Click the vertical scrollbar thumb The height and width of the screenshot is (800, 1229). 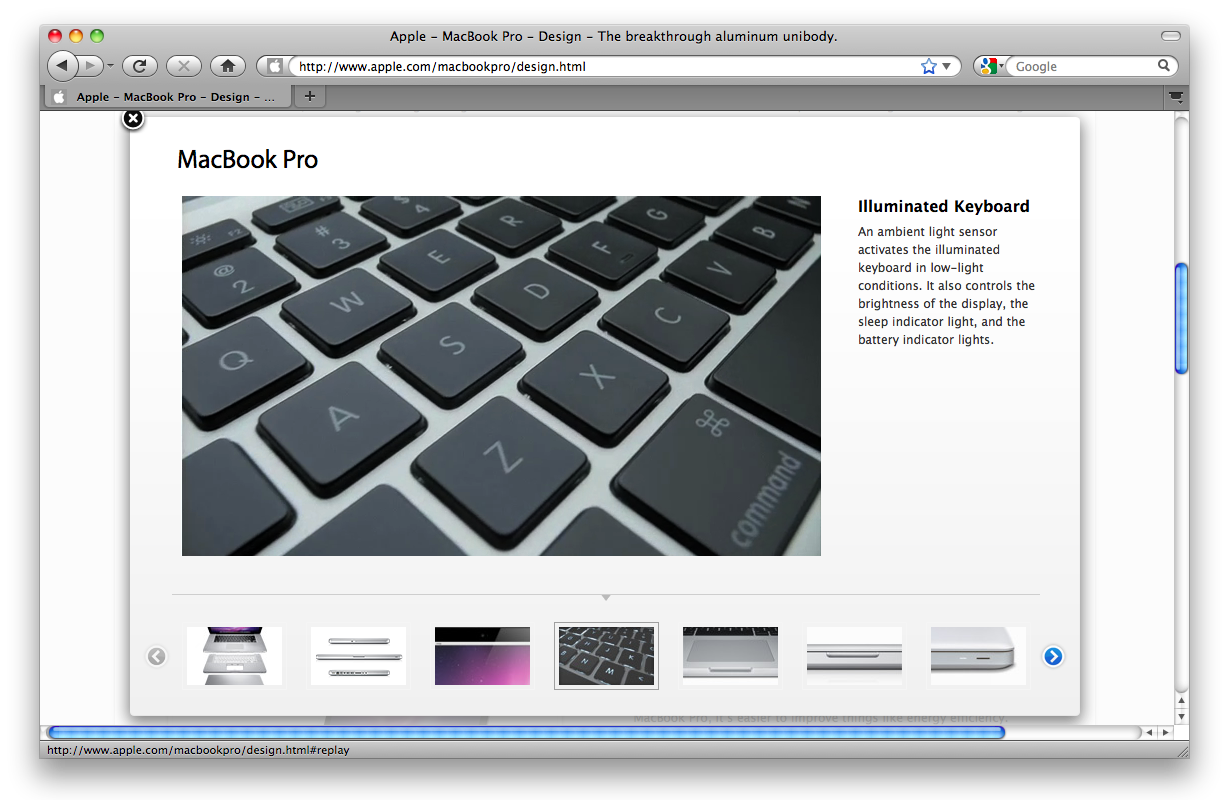(1181, 318)
